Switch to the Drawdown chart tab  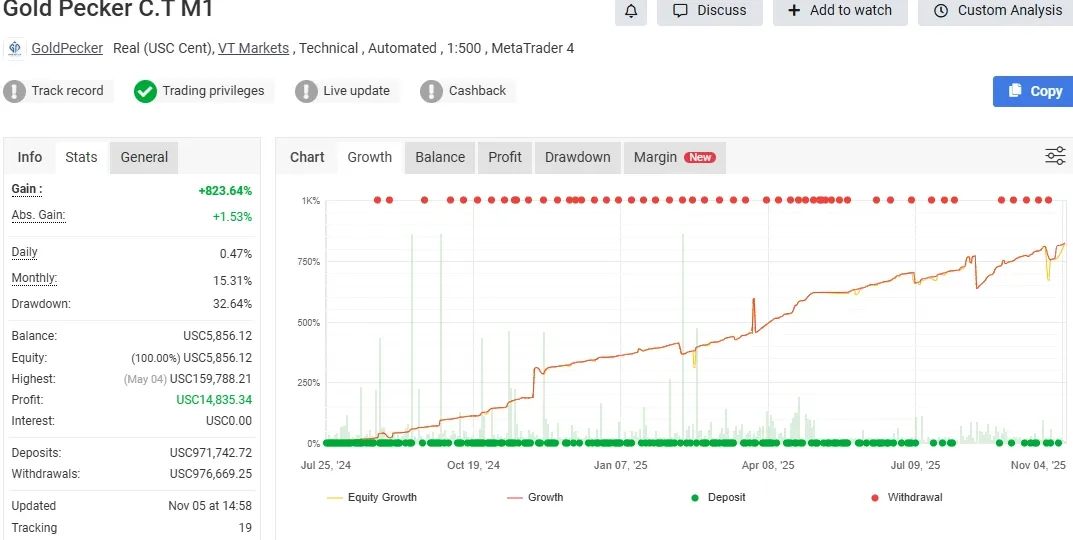(577, 157)
